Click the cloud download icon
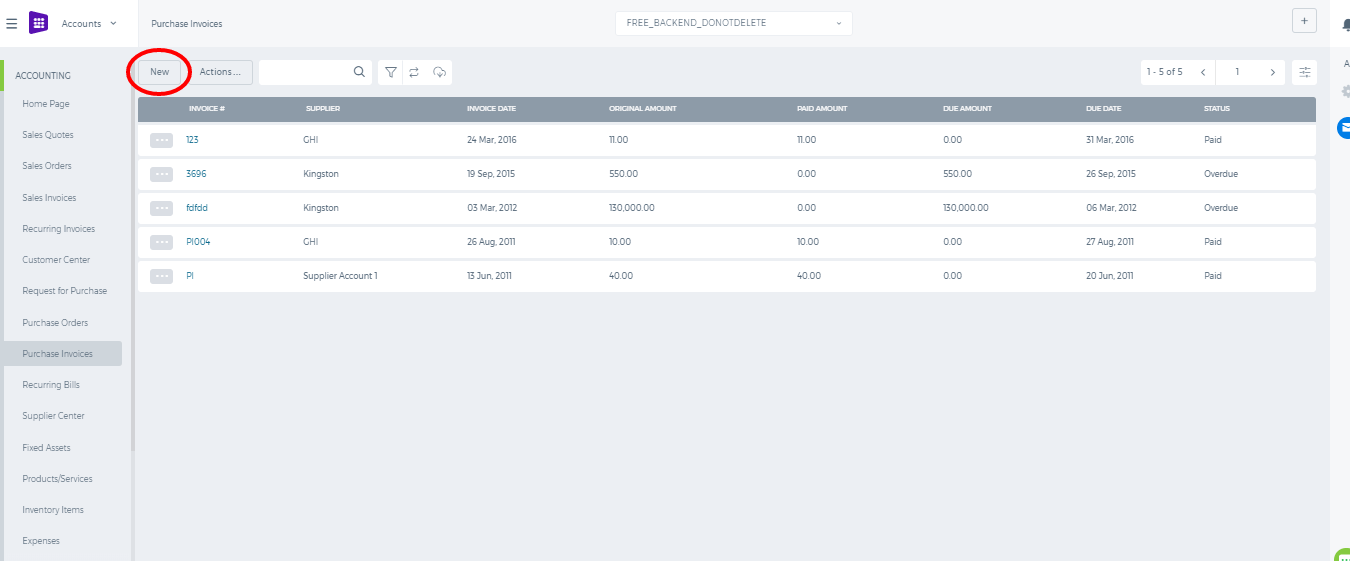1350x561 pixels. tap(439, 72)
